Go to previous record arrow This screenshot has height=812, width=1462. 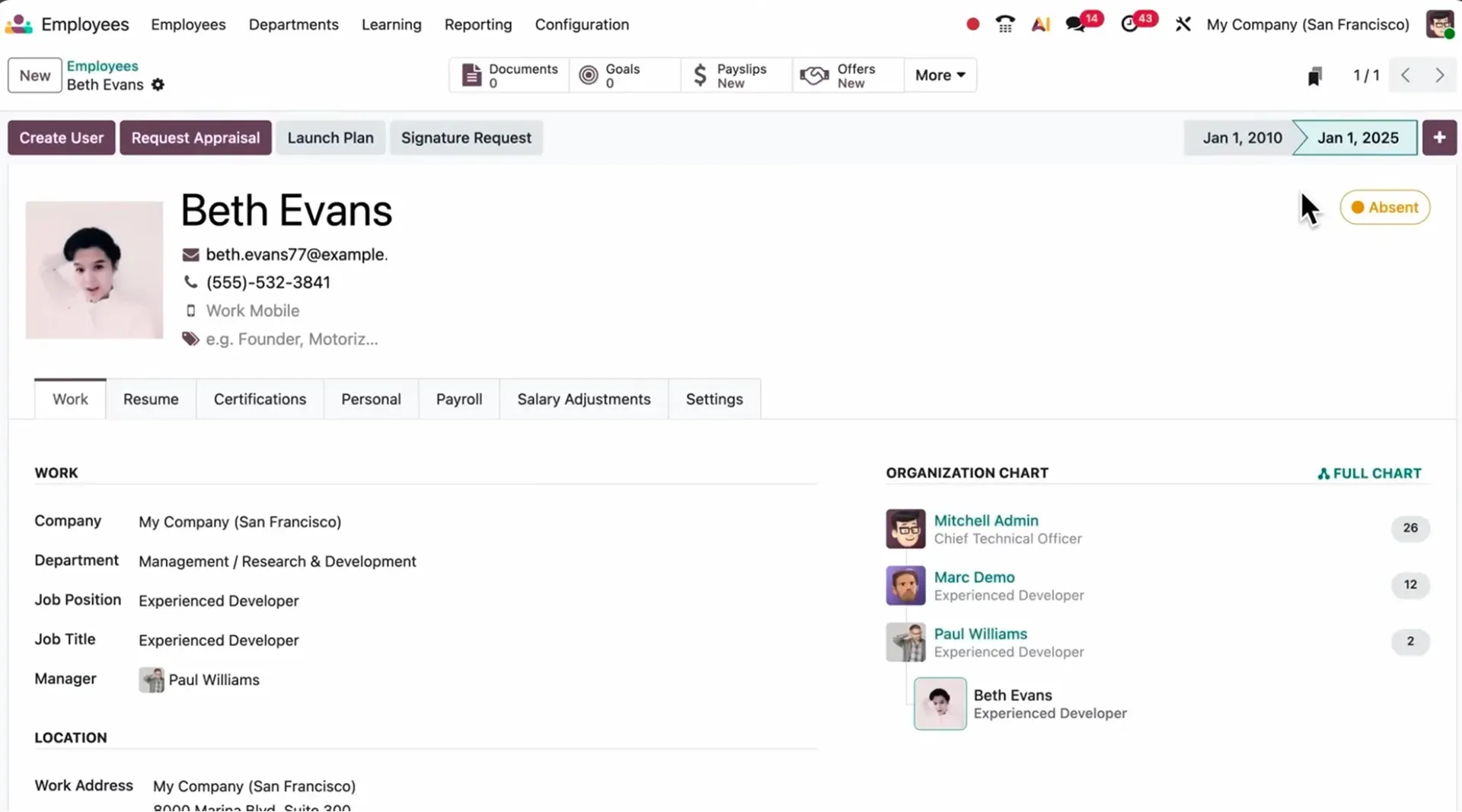click(1406, 75)
